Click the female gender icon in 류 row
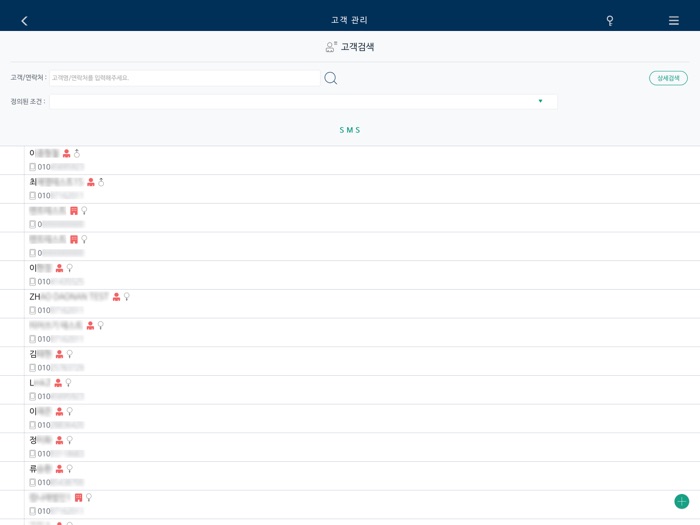The height and width of the screenshot is (525, 700). 70,469
